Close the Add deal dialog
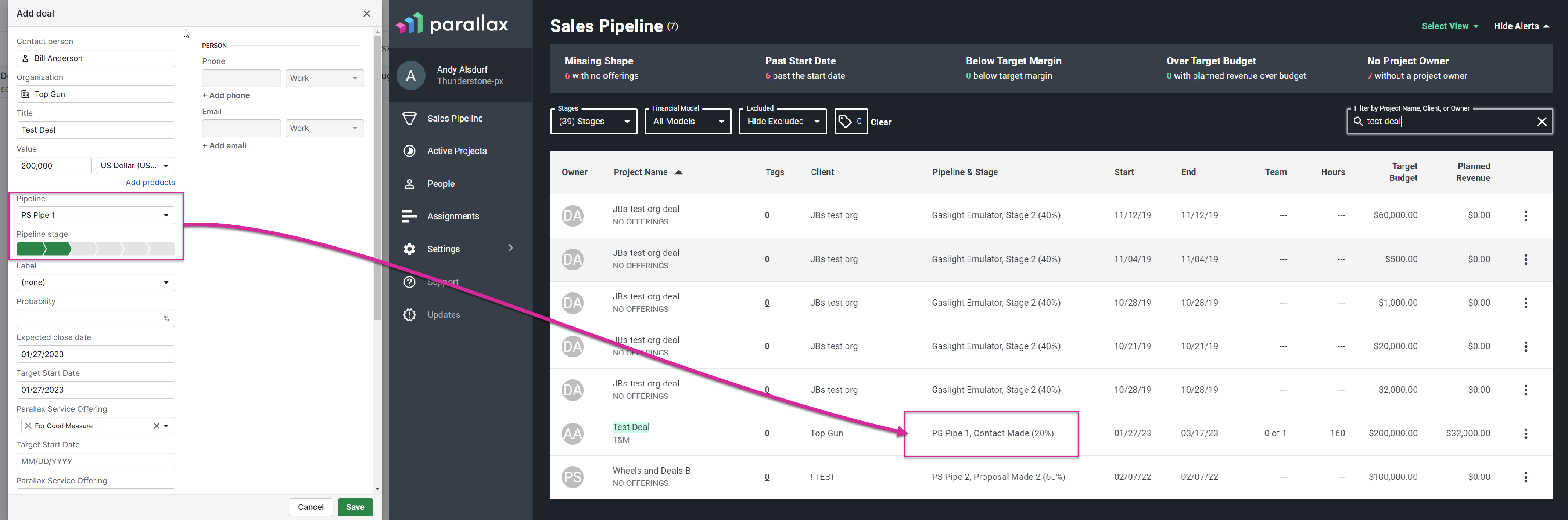The width and height of the screenshot is (1568, 520). (366, 13)
